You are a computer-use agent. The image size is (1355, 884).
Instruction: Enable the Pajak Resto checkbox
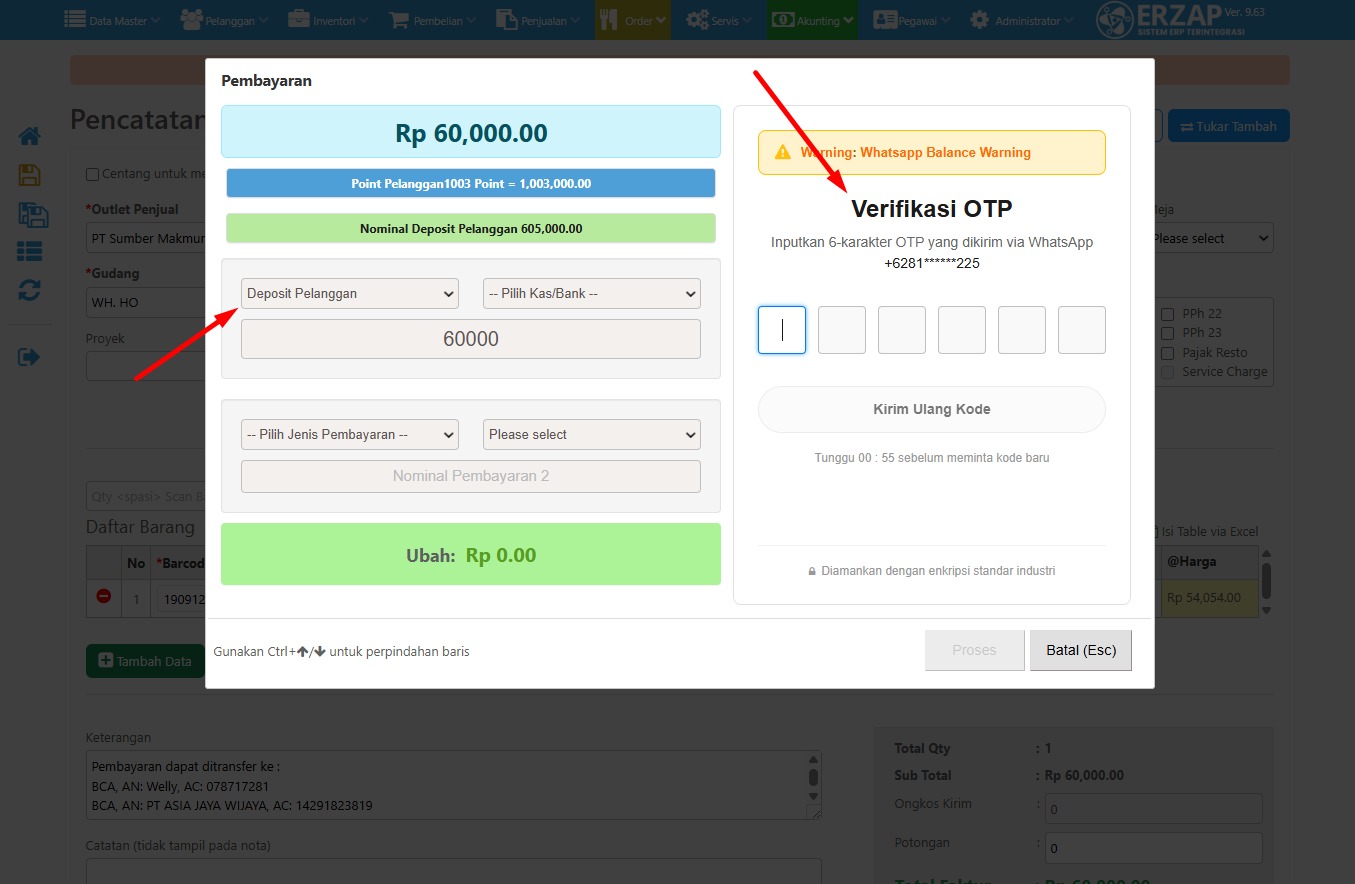pyautogui.click(x=1167, y=353)
